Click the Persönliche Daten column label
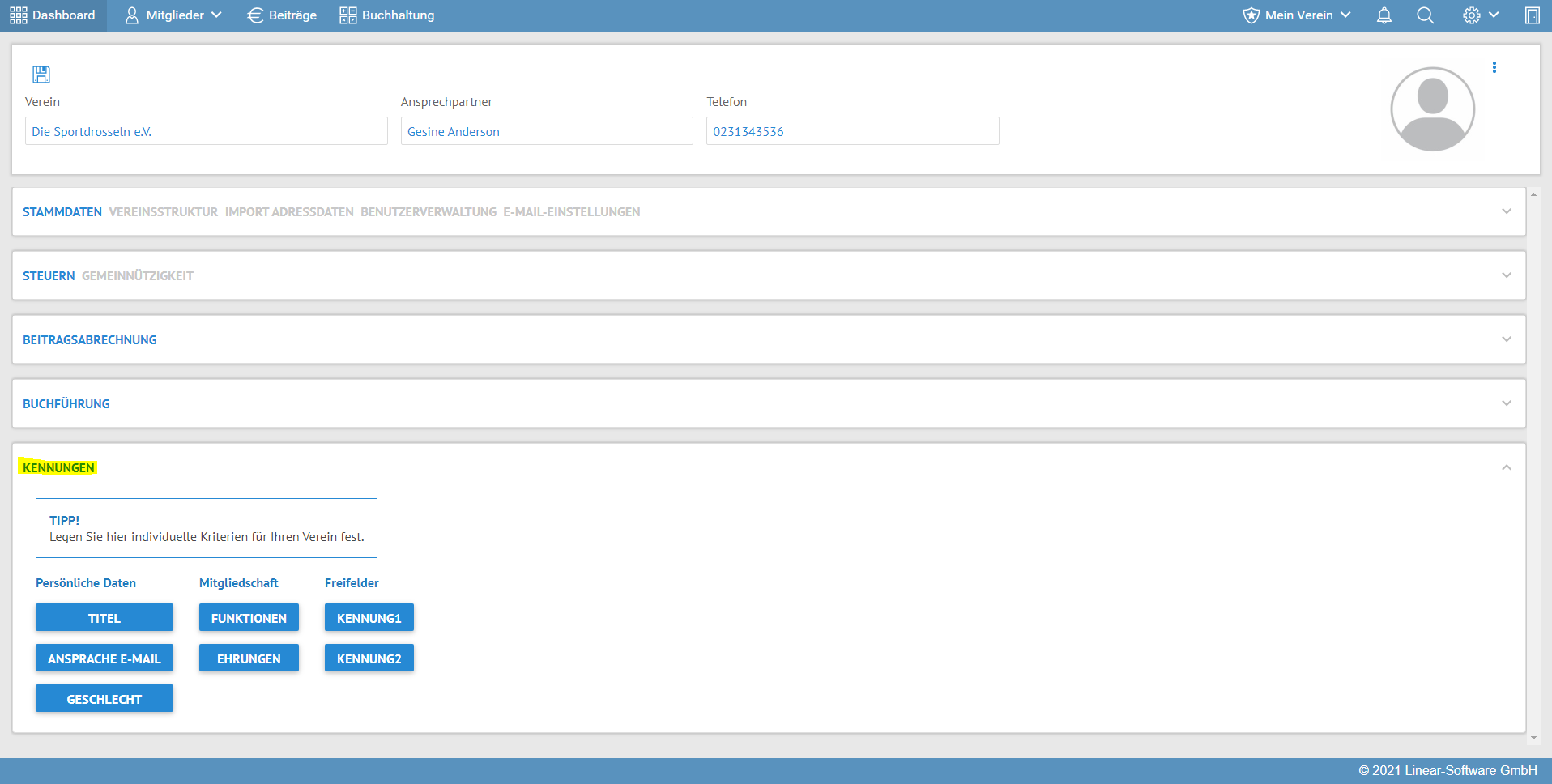This screenshot has width=1552, height=784. click(86, 583)
